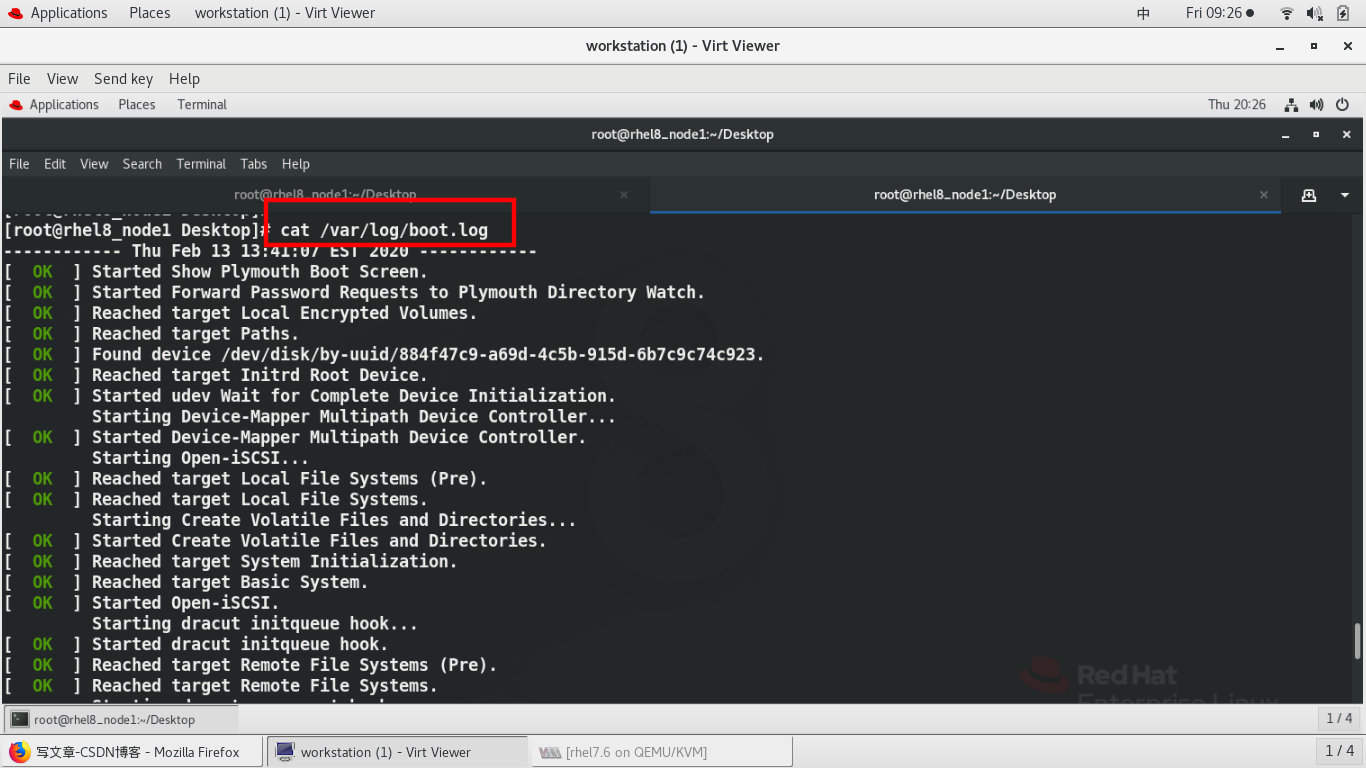Open the Virt Viewer Help menu
The height and width of the screenshot is (768, 1366).
click(x=184, y=79)
